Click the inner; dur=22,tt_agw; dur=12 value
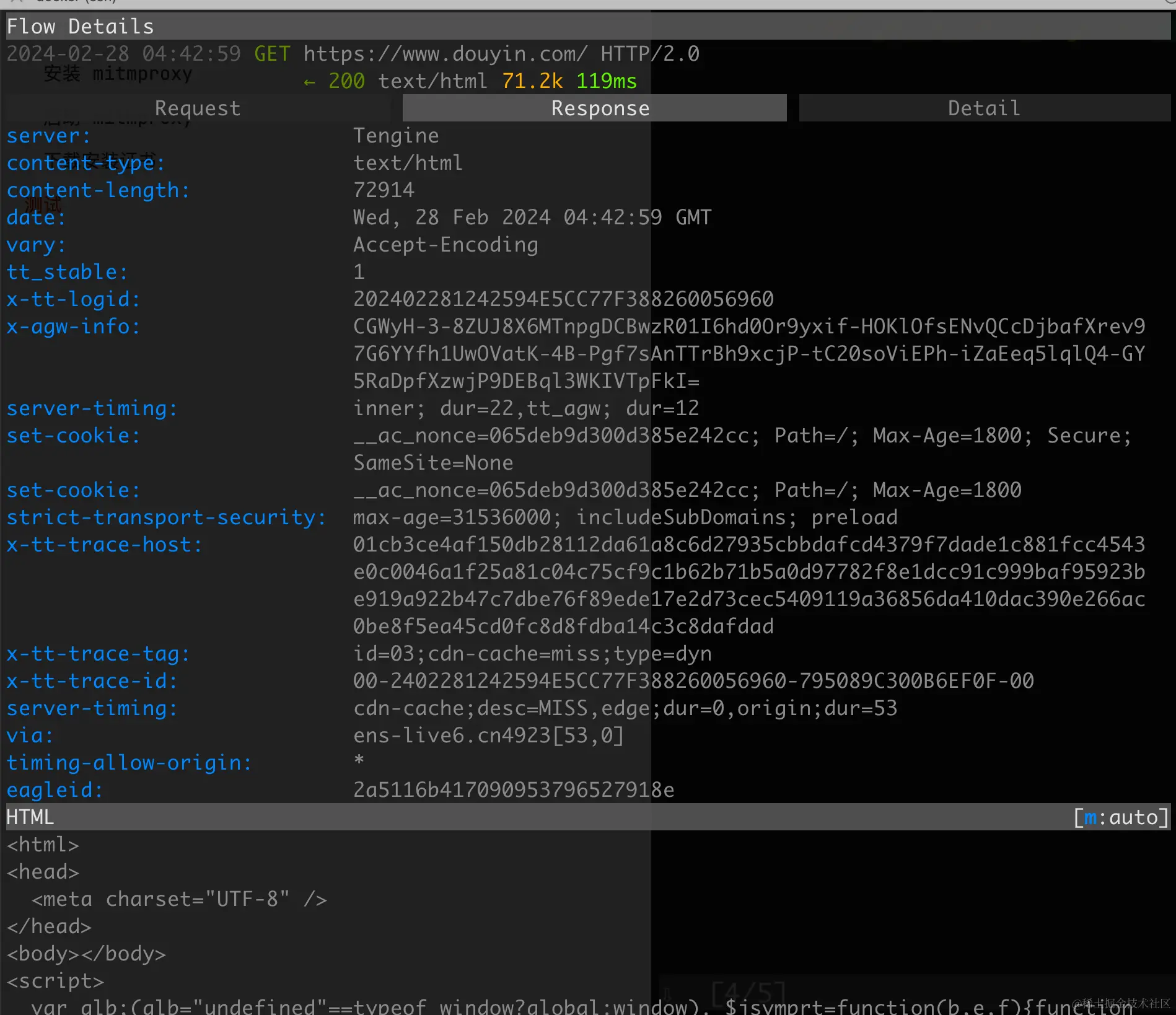Image resolution: width=1176 pixels, height=1015 pixels. point(526,408)
